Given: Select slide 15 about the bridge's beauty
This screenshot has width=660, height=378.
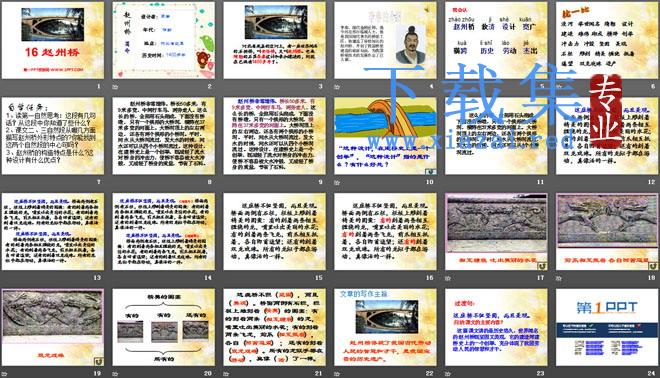Looking at the screenshot, I should pyautogui.click(x=274, y=232).
